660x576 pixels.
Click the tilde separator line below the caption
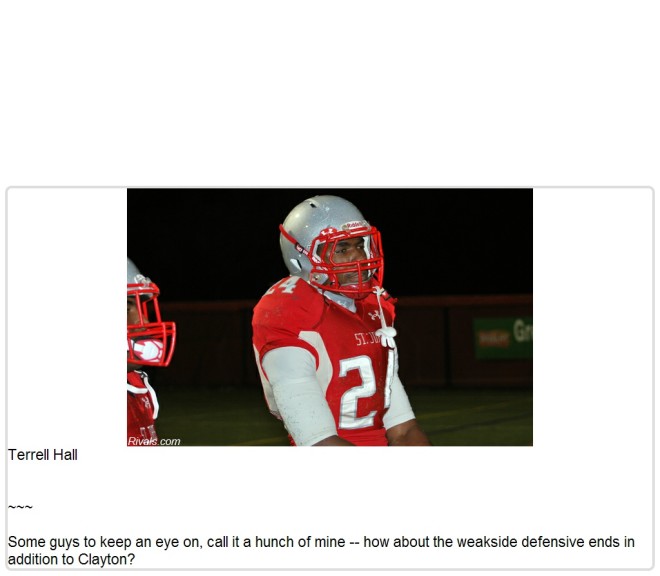click(20, 507)
